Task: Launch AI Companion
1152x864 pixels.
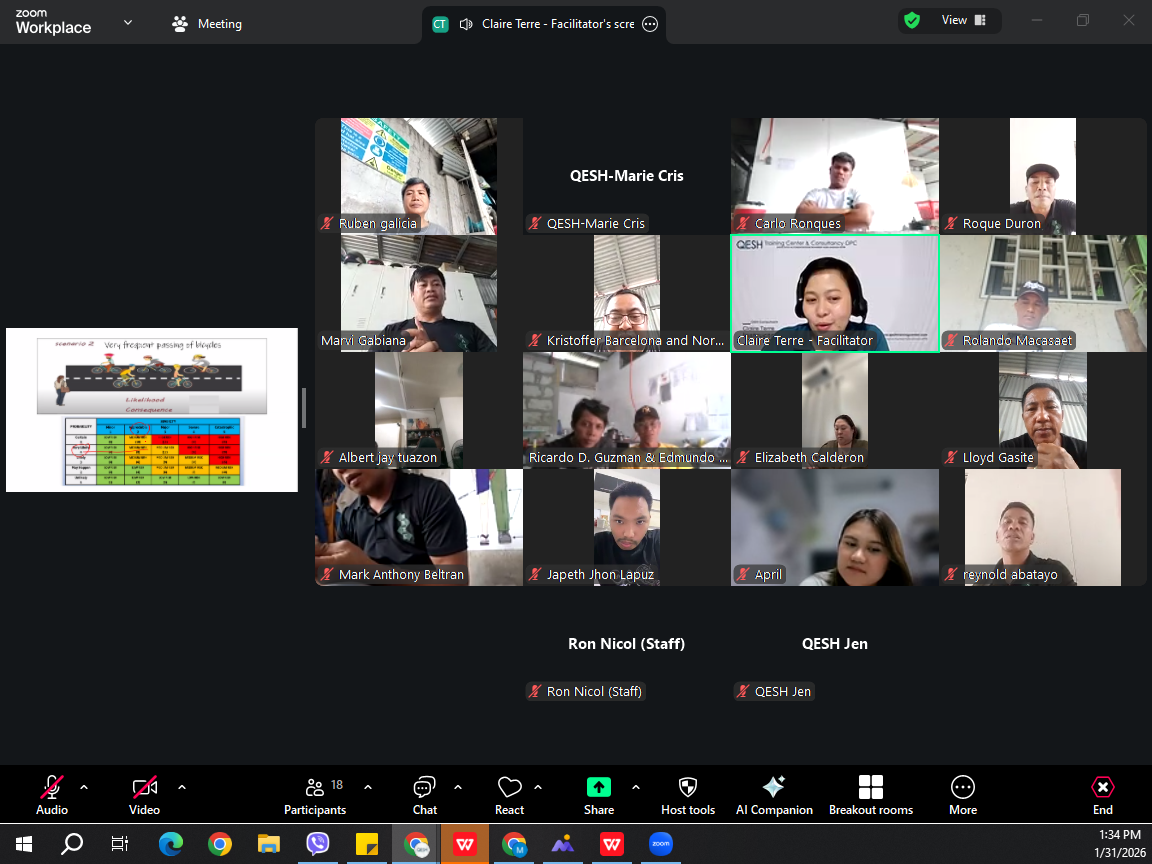Action: (x=774, y=795)
